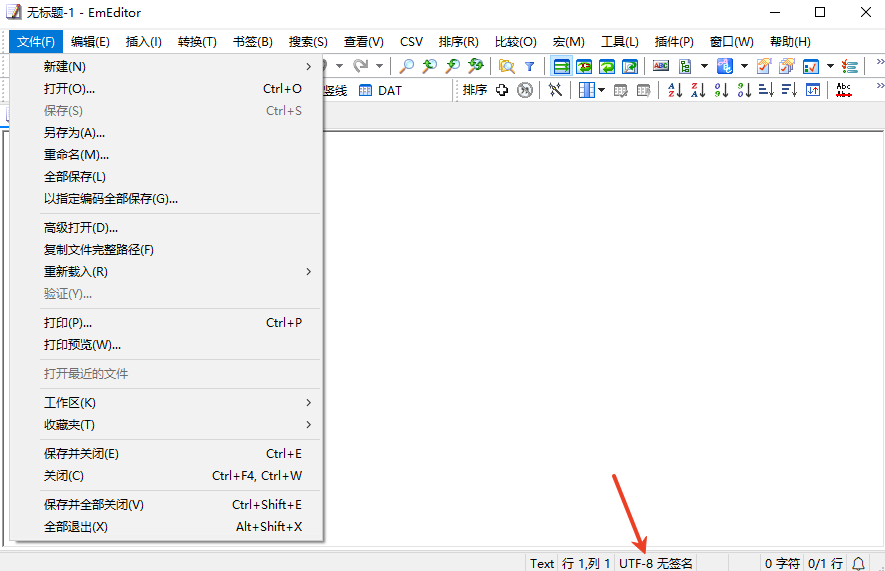Click the Wrap by Characters icon
Image resolution: width=885 pixels, height=571 pixels.
click(584, 66)
